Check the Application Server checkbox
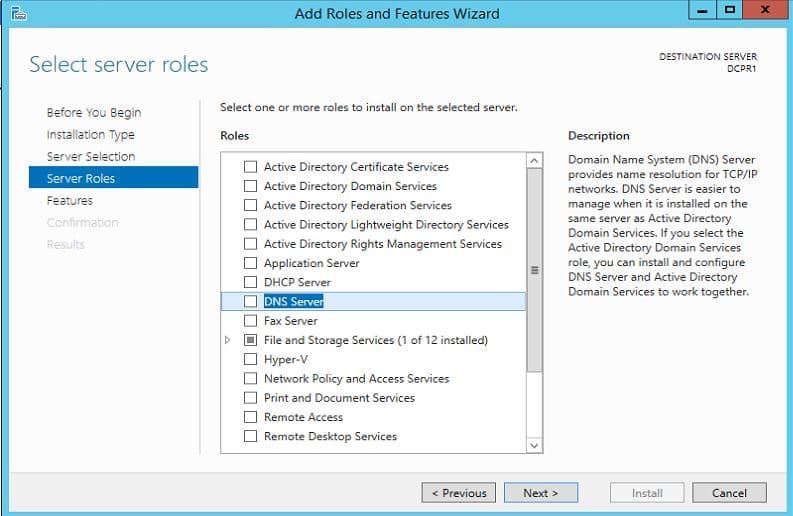 (250, 263)
